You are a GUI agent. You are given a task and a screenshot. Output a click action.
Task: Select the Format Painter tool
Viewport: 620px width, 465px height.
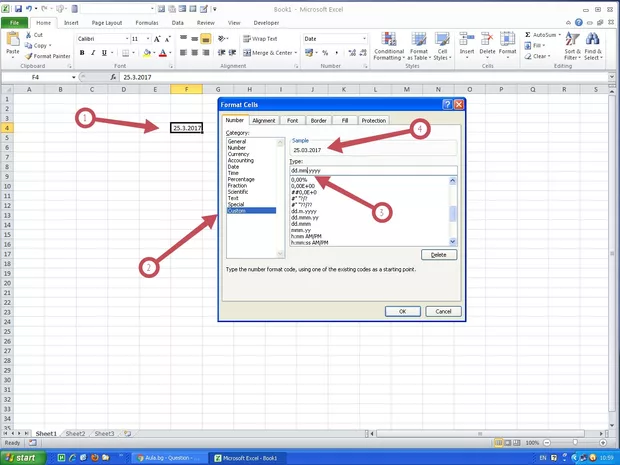click(47, 56)
